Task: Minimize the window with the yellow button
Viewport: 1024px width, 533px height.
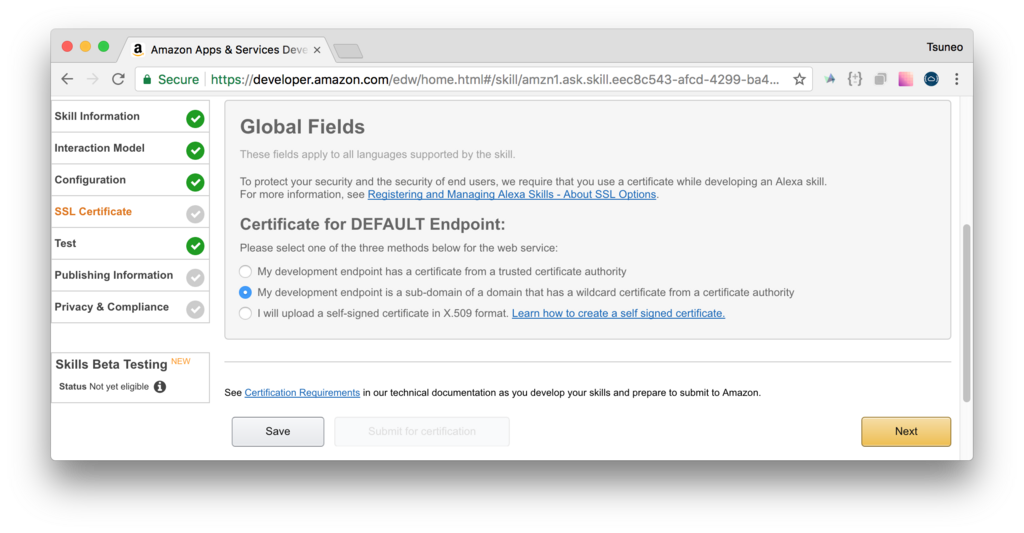Action: tap(86, 46)
